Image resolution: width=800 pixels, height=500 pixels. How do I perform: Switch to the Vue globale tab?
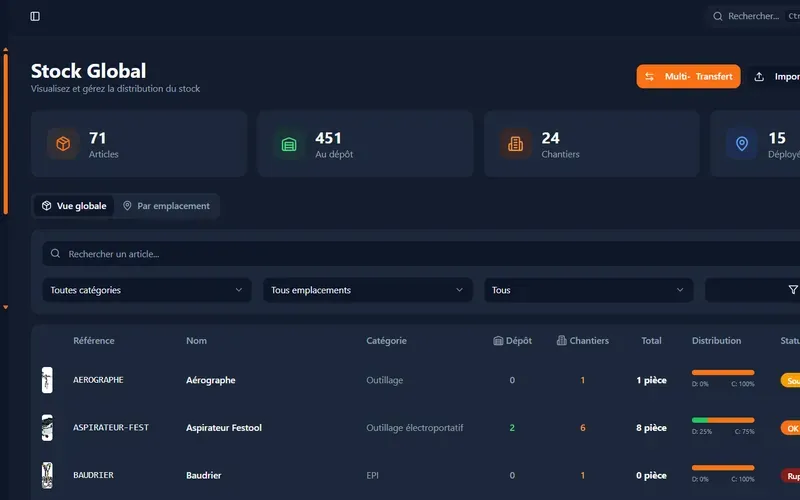pos(74,206)
